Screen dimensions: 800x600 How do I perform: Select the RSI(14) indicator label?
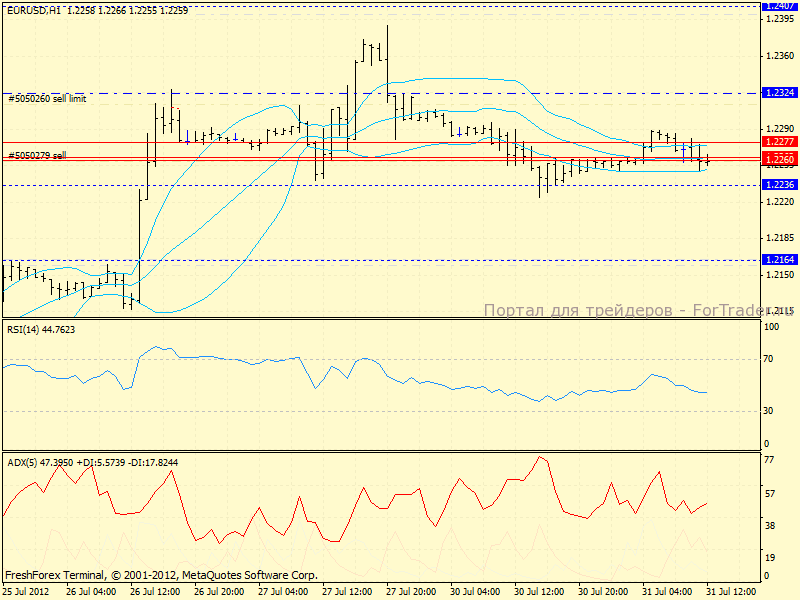click(40, 328)
